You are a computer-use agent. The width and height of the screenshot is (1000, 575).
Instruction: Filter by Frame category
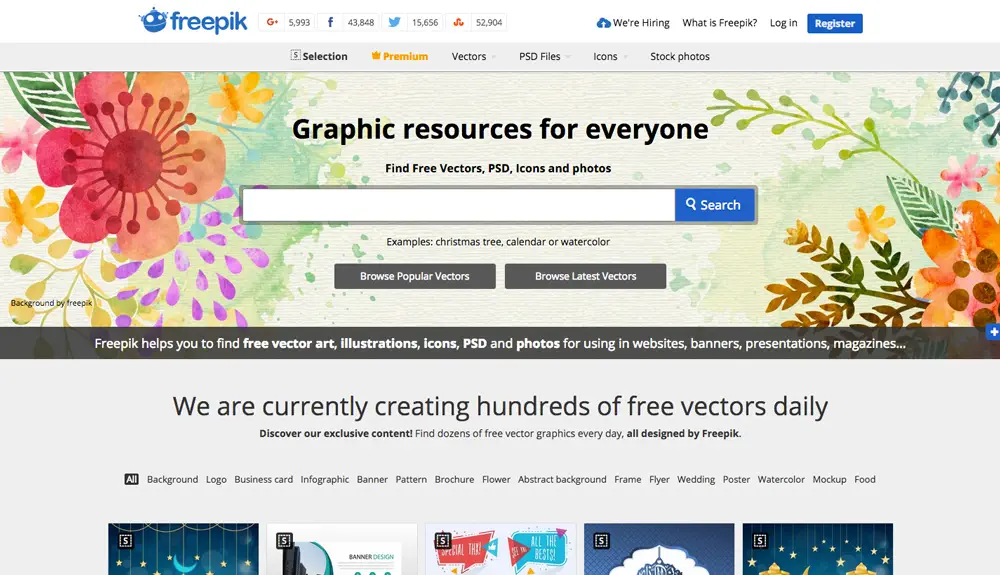click(628, 479)
